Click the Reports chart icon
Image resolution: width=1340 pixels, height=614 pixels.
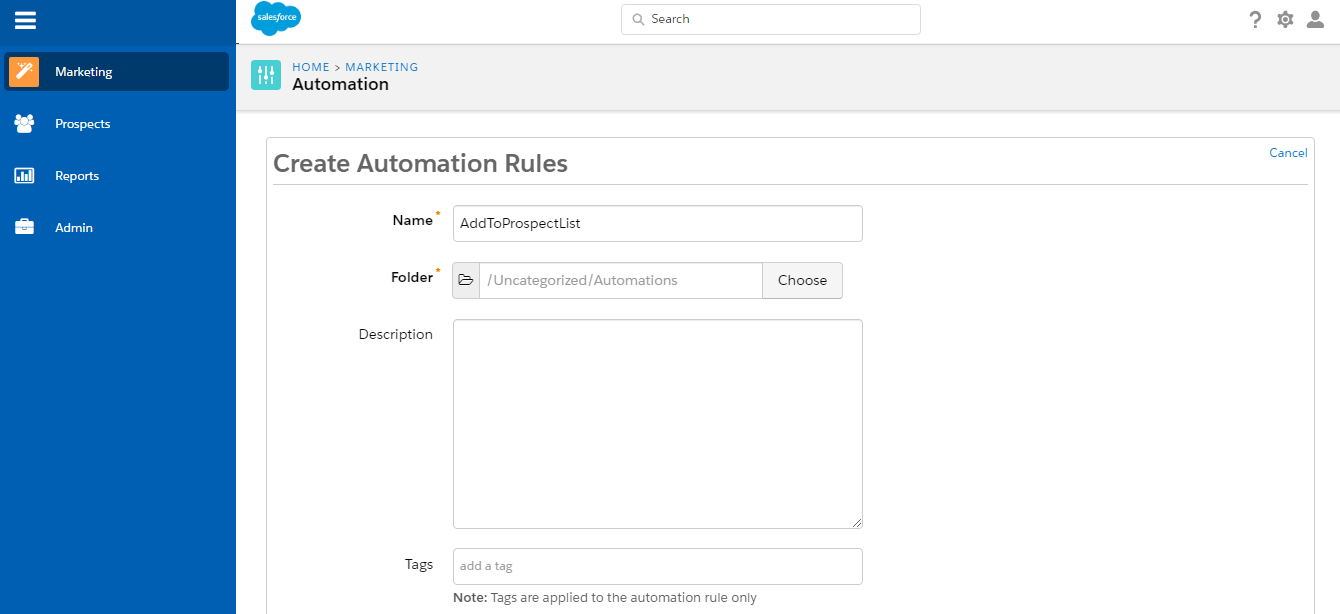click(x=24, y=176)
